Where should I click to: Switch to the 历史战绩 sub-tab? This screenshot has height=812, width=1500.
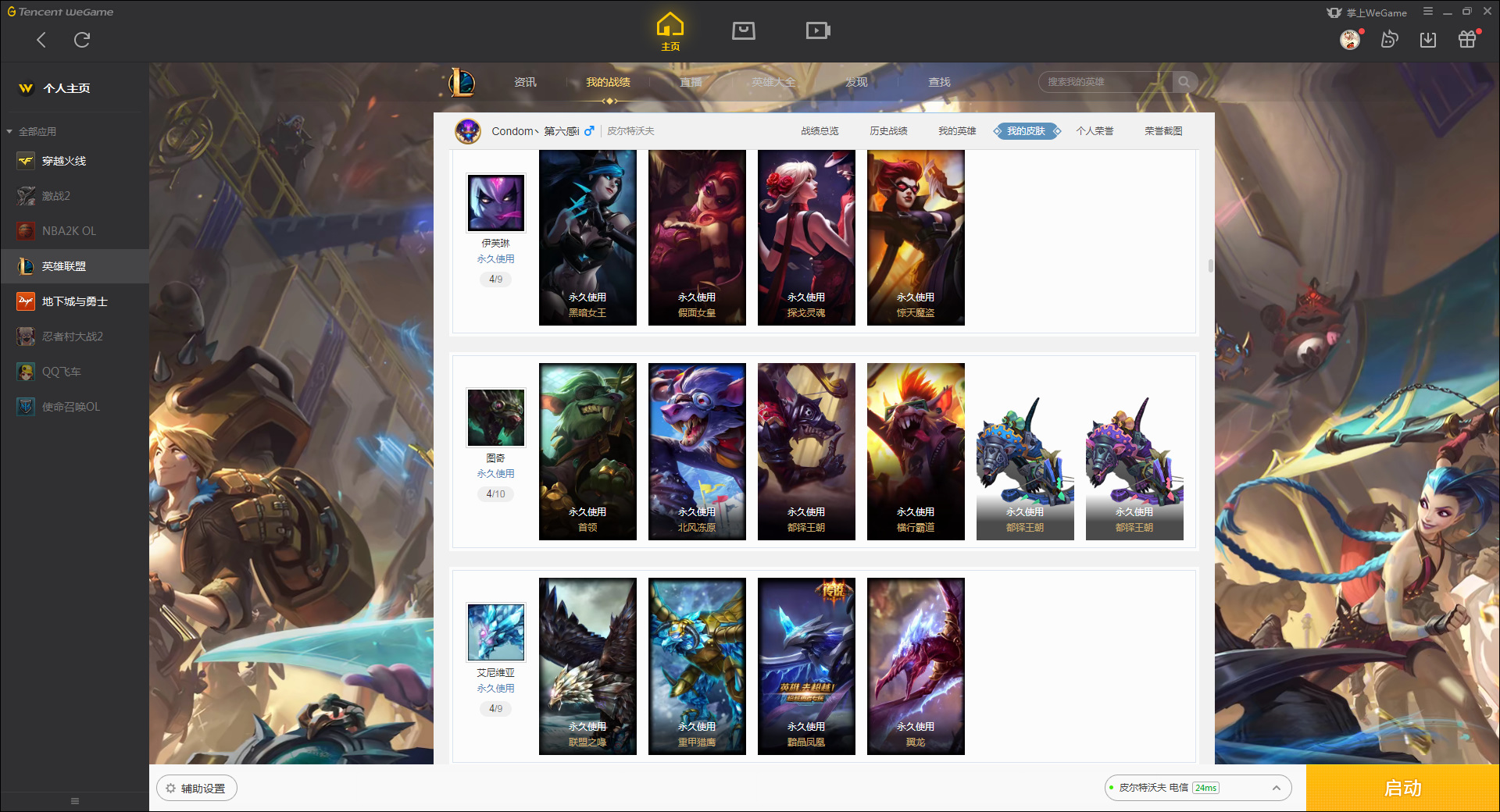(888, 131)
